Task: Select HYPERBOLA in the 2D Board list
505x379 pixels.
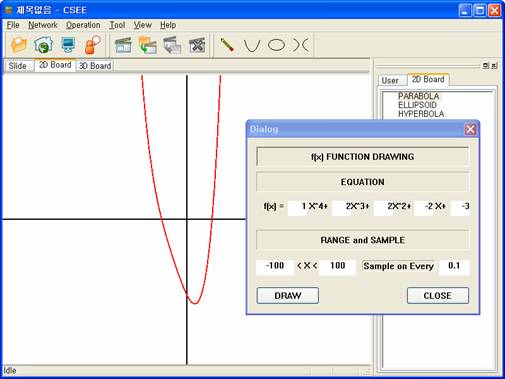Action: pyautogui.click(x=421, y=114)
